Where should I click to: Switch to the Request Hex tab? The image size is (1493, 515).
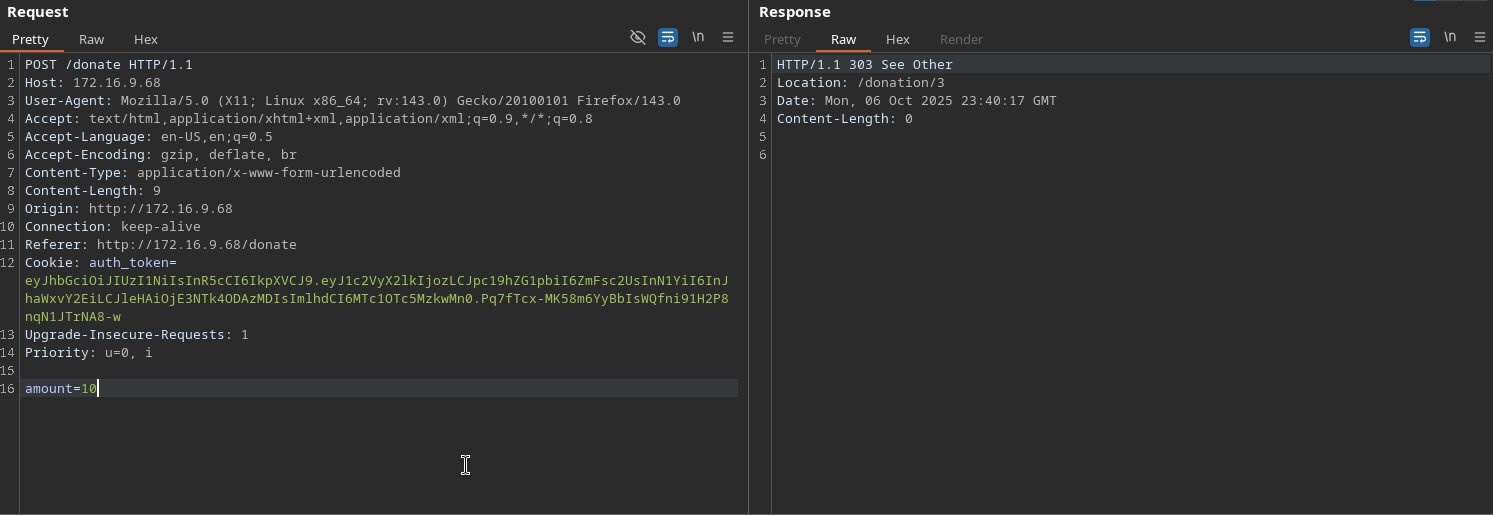[146, 39]
